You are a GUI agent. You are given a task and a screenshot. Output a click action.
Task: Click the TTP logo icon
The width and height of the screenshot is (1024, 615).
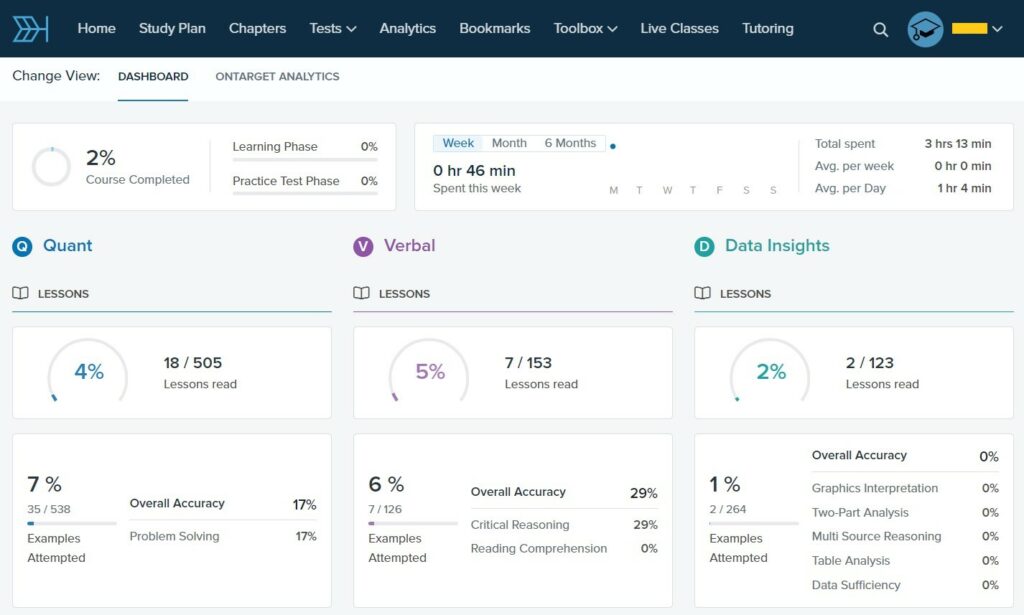29,28
